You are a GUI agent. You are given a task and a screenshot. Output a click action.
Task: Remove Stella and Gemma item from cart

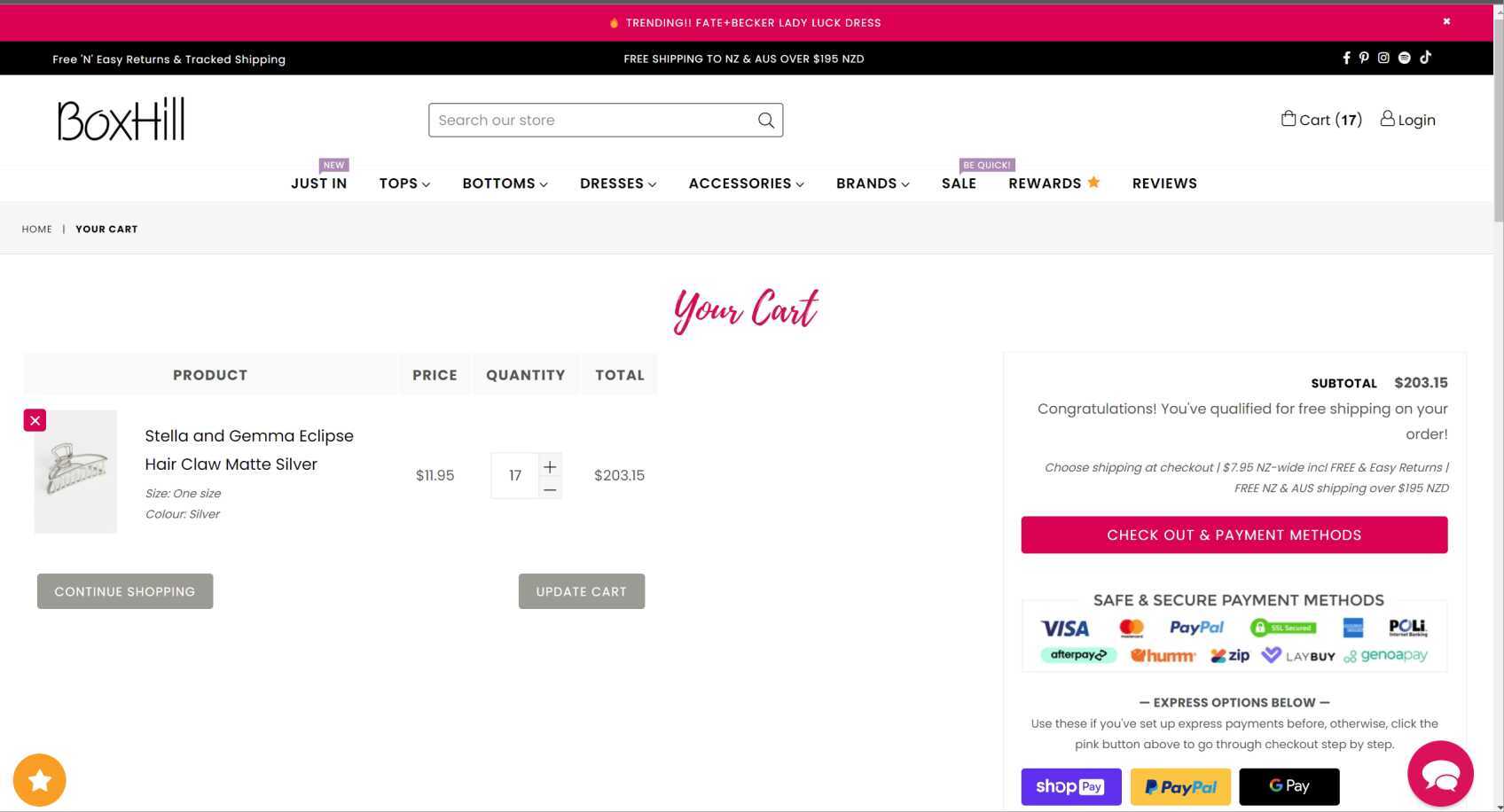point(35,419)
